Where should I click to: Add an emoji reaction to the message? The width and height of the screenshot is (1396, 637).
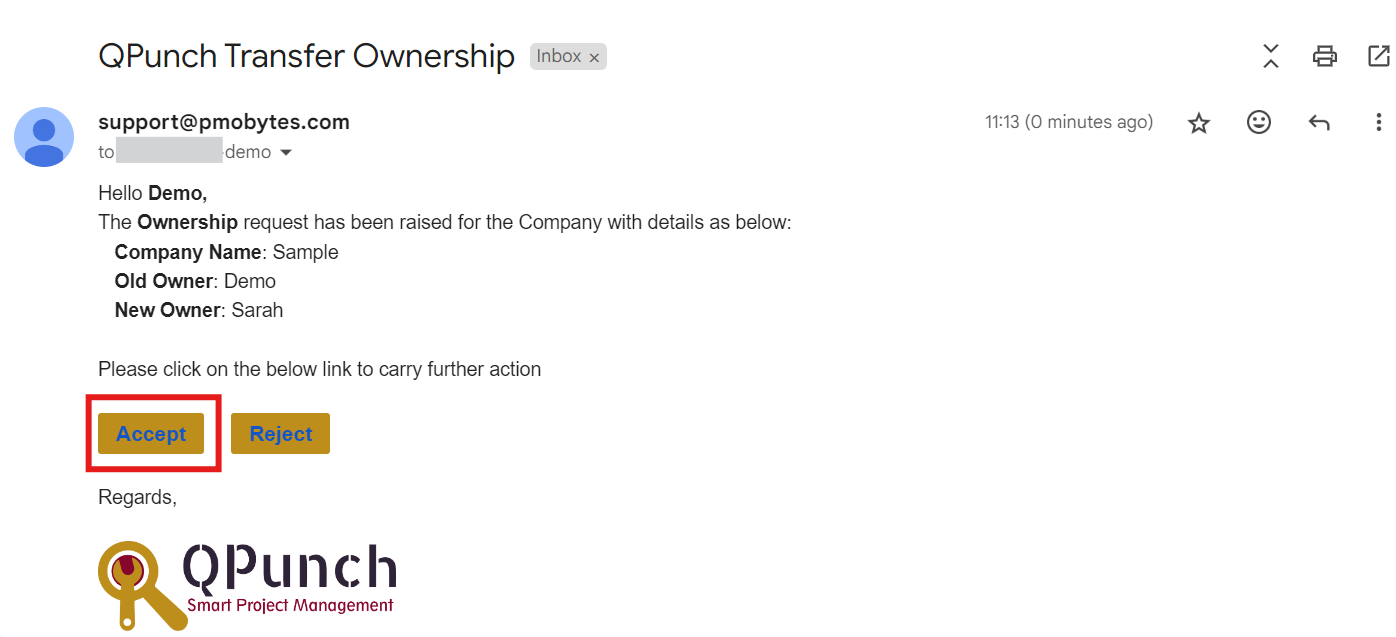click(x=1259, y=122)
